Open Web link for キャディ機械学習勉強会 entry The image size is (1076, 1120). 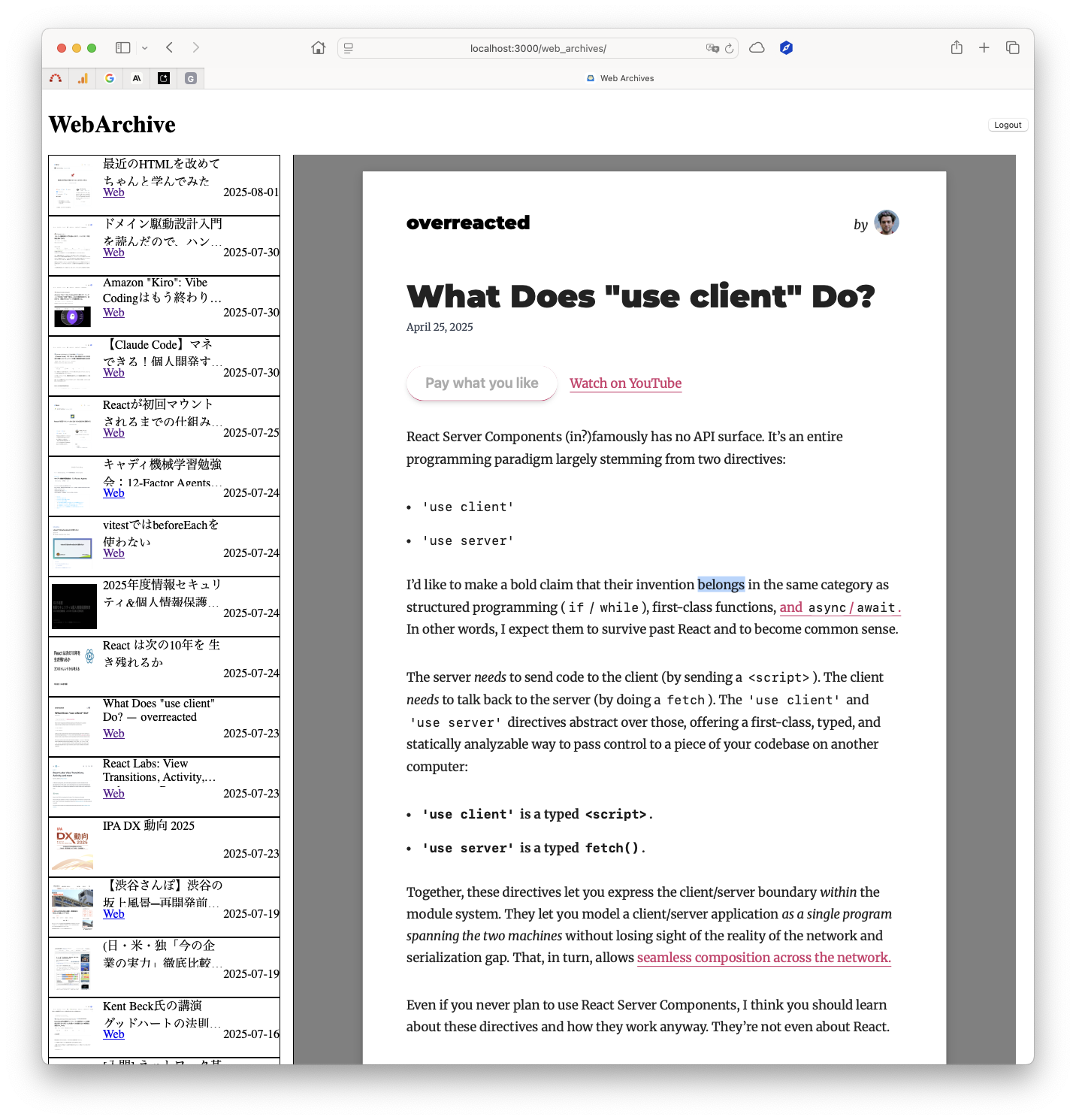[113, 493]
